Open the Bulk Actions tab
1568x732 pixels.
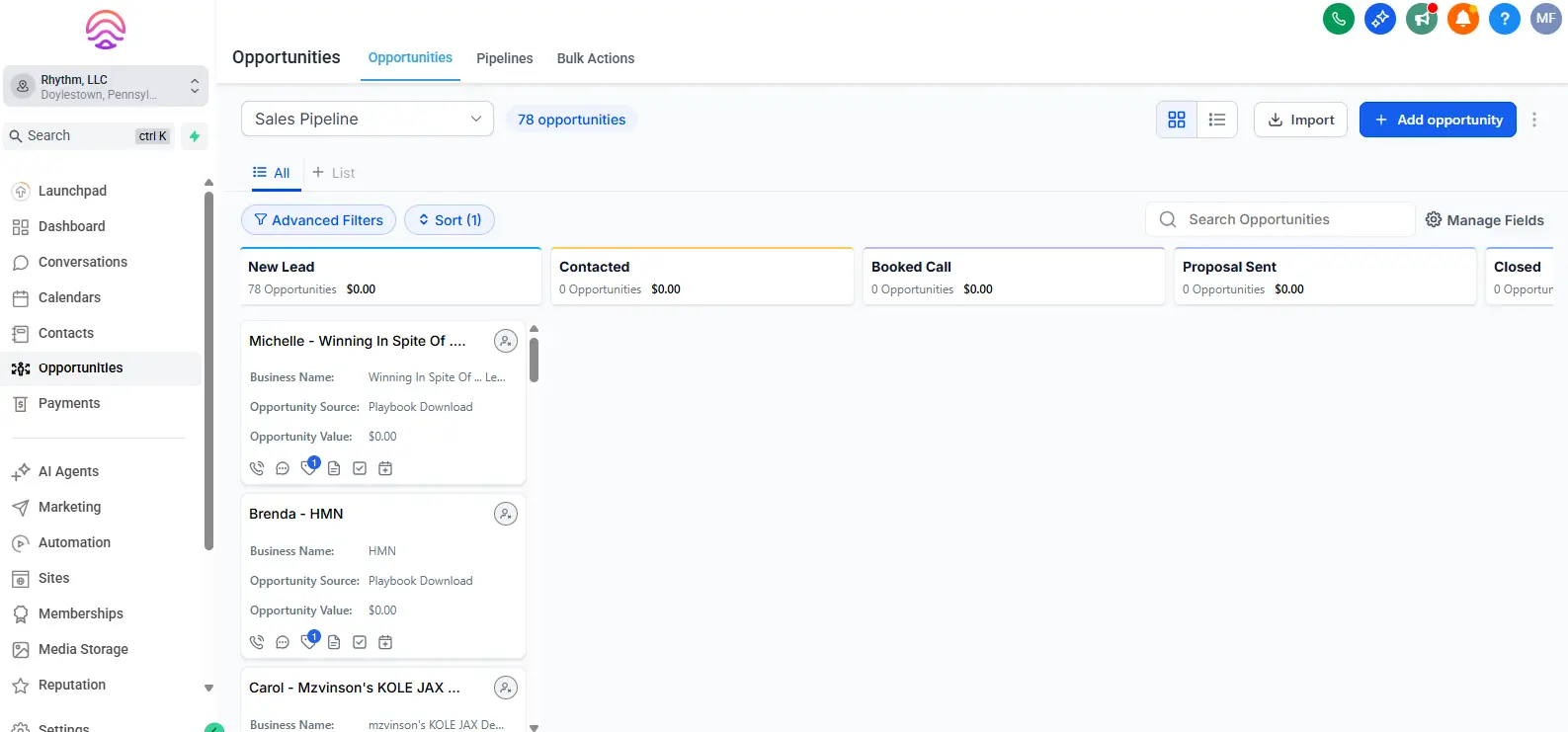point(595,58)
